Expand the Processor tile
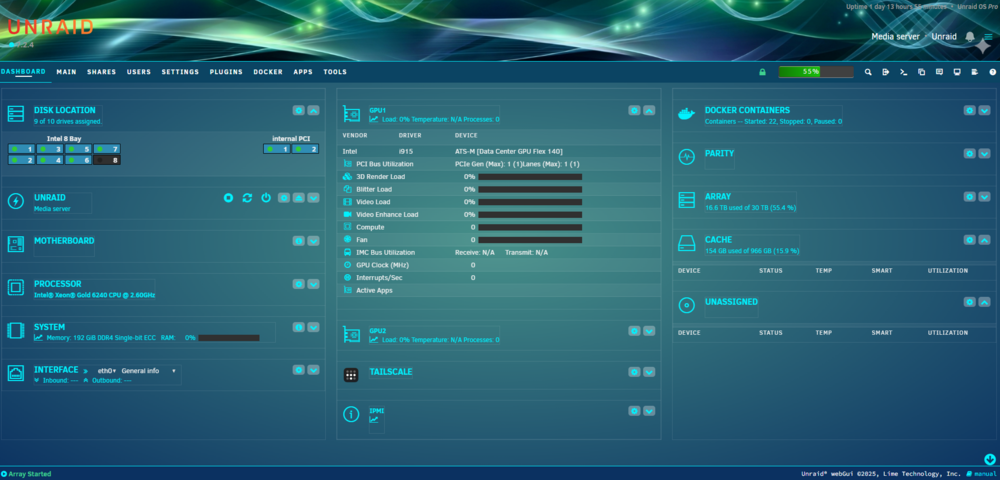 [313, 284]
